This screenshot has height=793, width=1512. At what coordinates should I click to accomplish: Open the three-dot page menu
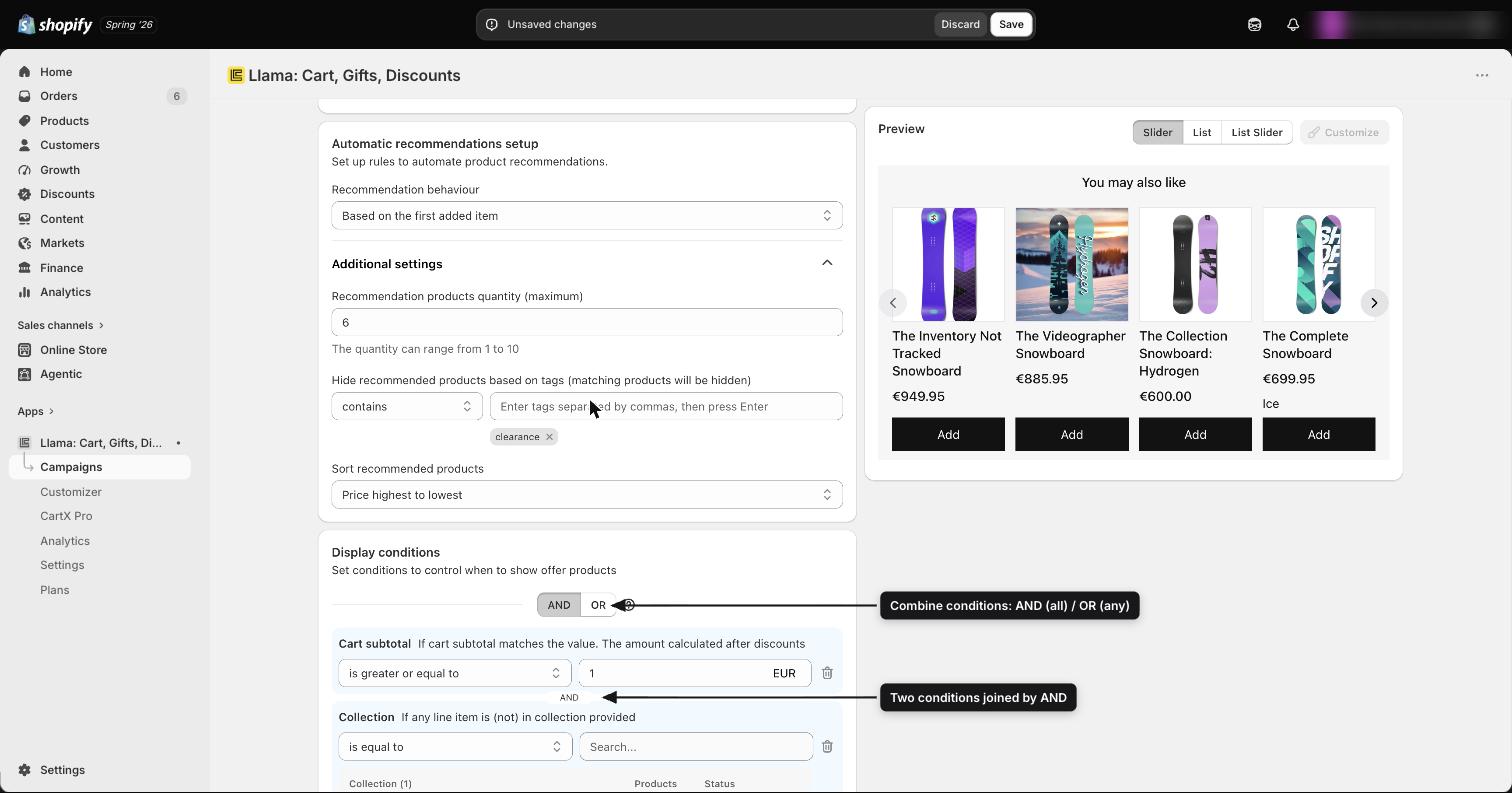point(1482,75)
